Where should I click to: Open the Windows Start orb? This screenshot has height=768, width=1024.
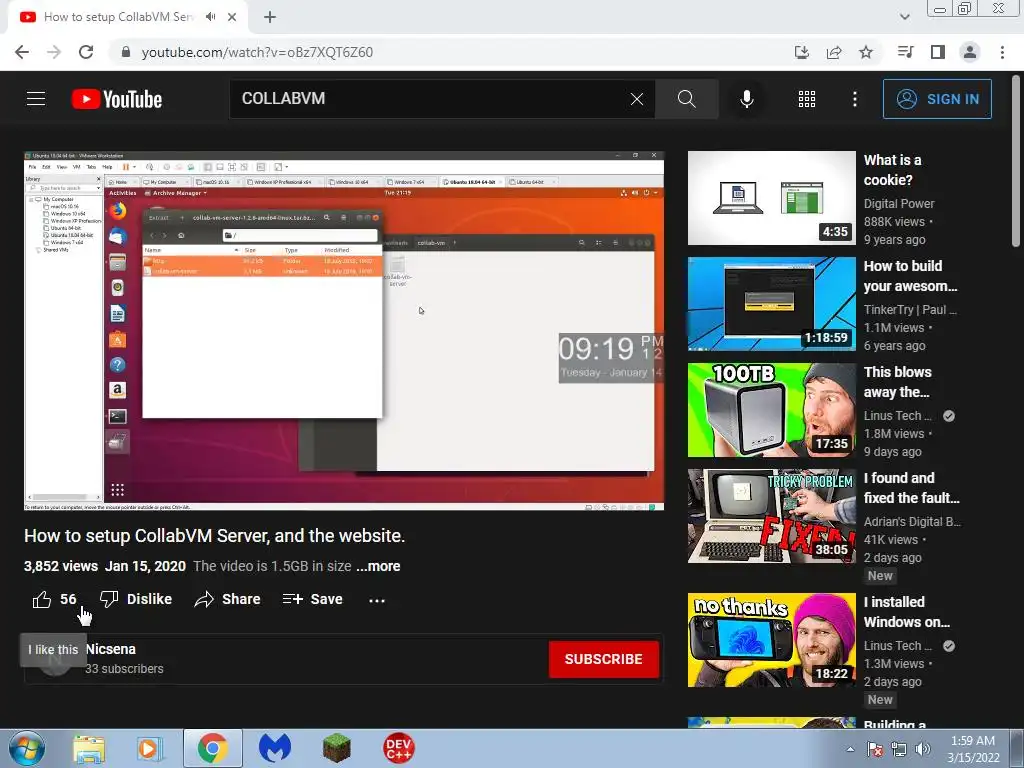tap(26, 748)
